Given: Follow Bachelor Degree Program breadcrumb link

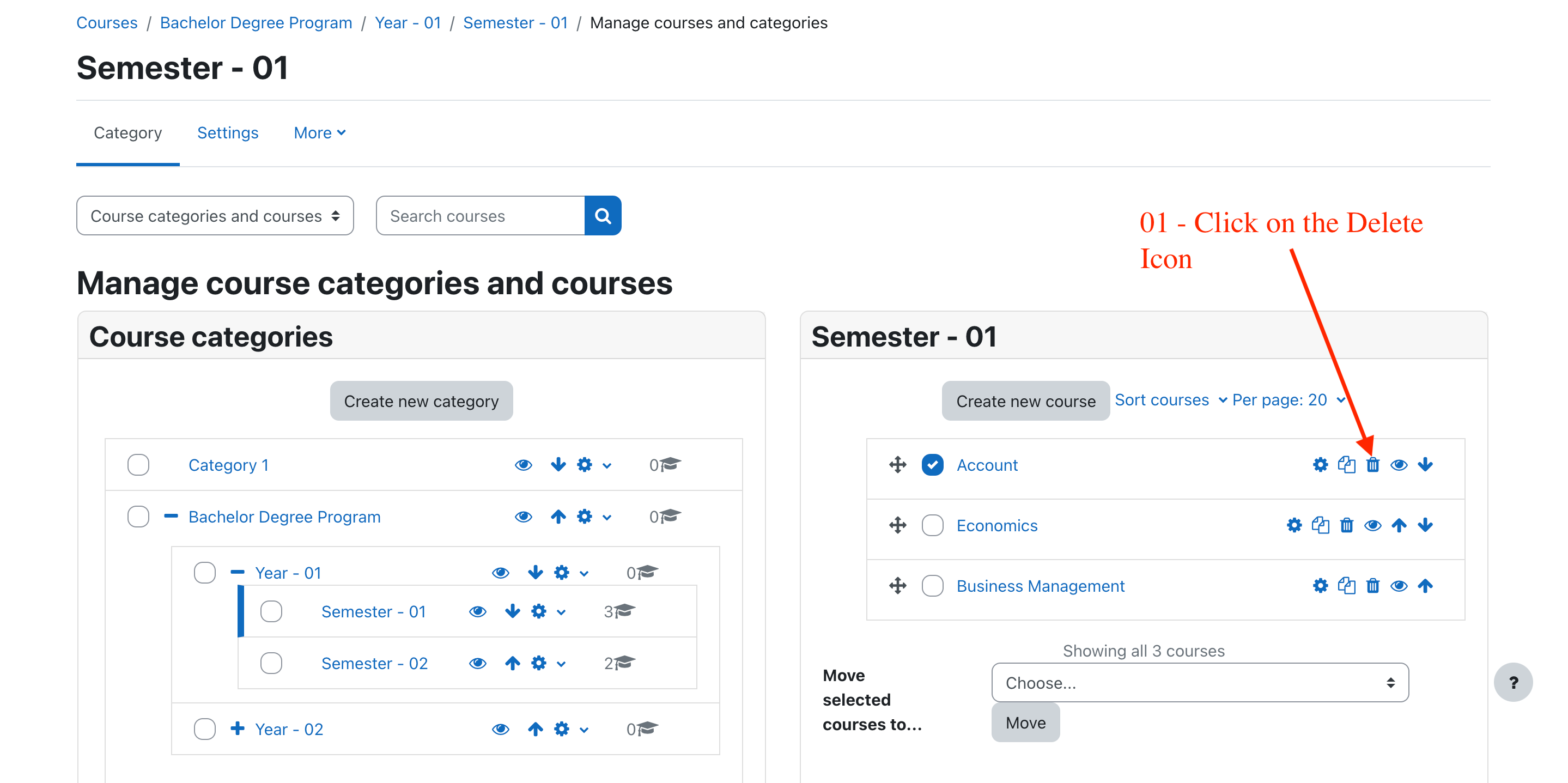Looking at the screenshot, I should [x=256, y=22].
